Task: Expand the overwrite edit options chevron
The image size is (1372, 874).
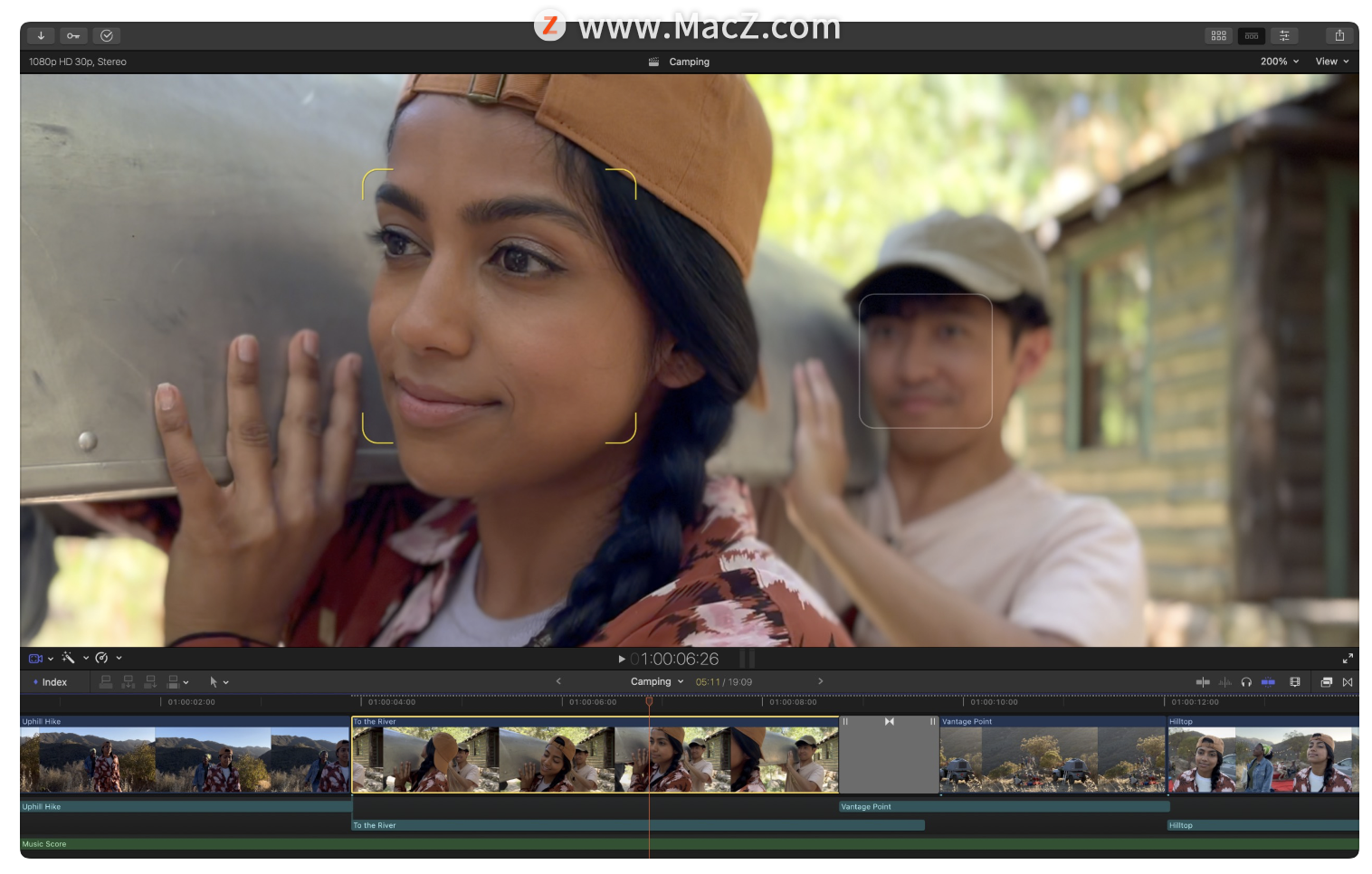Action: pyautogui.click(x=186, y=683)
